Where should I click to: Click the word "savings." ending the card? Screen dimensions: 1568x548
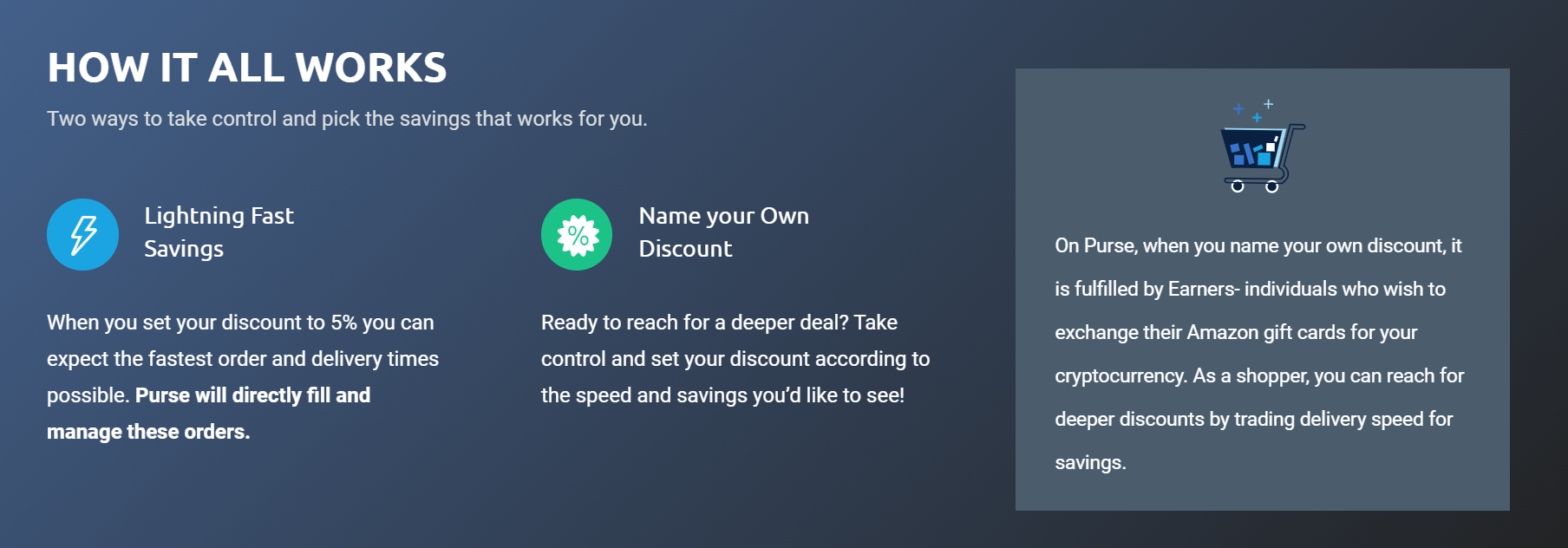click(1090, 463)
